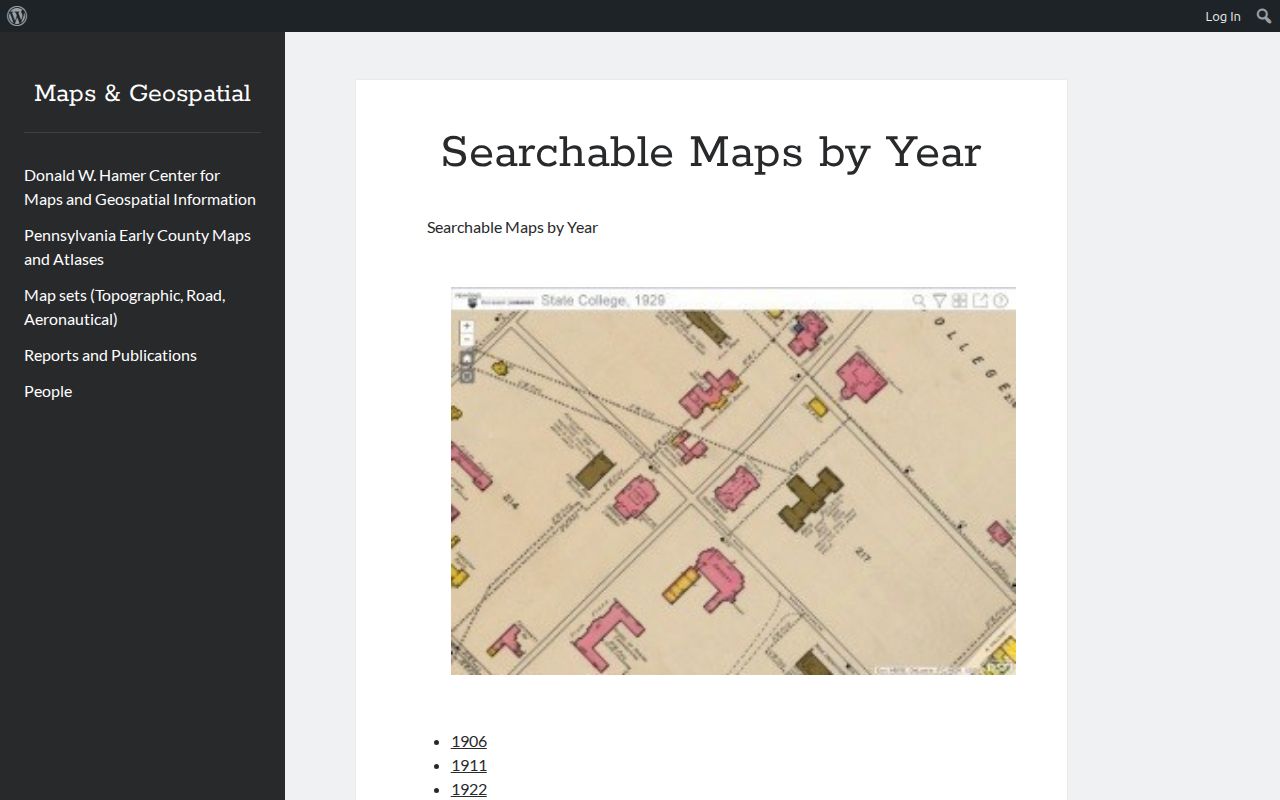Click the Log In link
The height and width of the screenshot is (800, 1280).
point(1222,16)
